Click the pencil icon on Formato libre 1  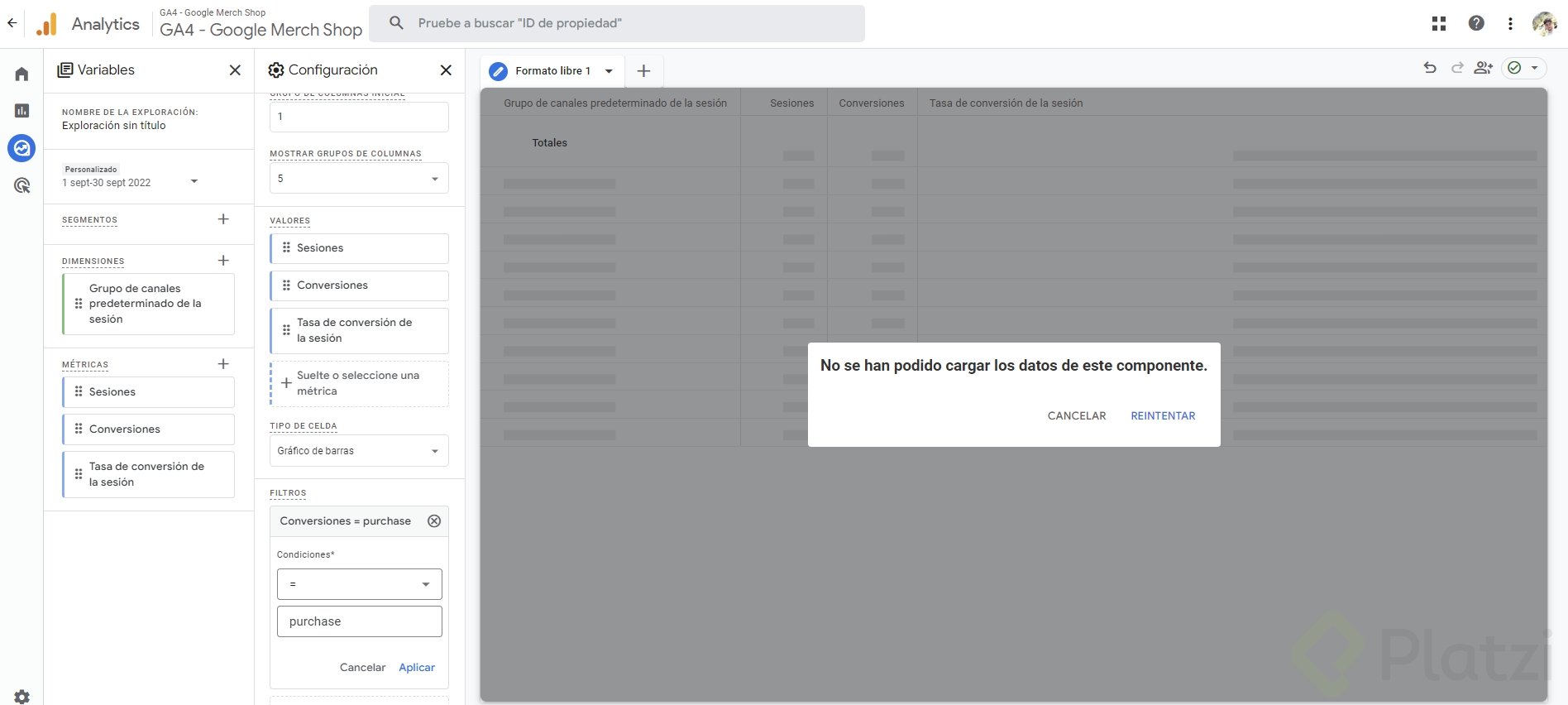pos(499,71)
